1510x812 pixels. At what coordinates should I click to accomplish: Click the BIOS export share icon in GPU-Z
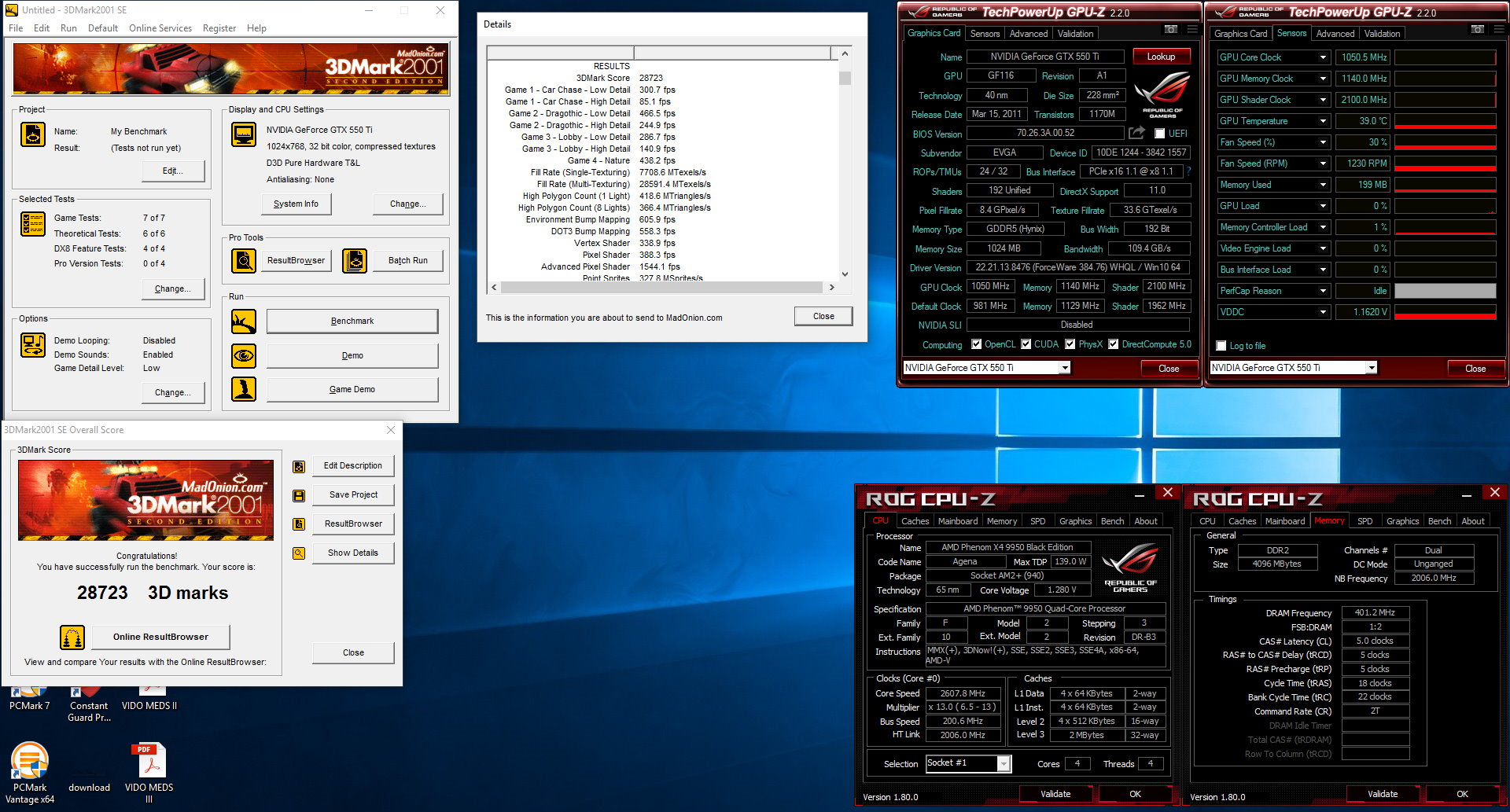[1137, 133]
